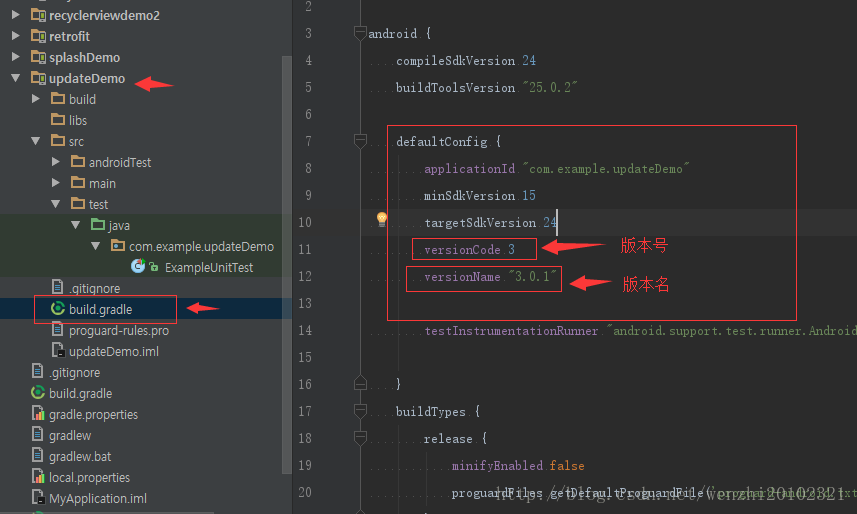
Task: Click the com.example.updateDemo package icon
Action: click(118, 246)
